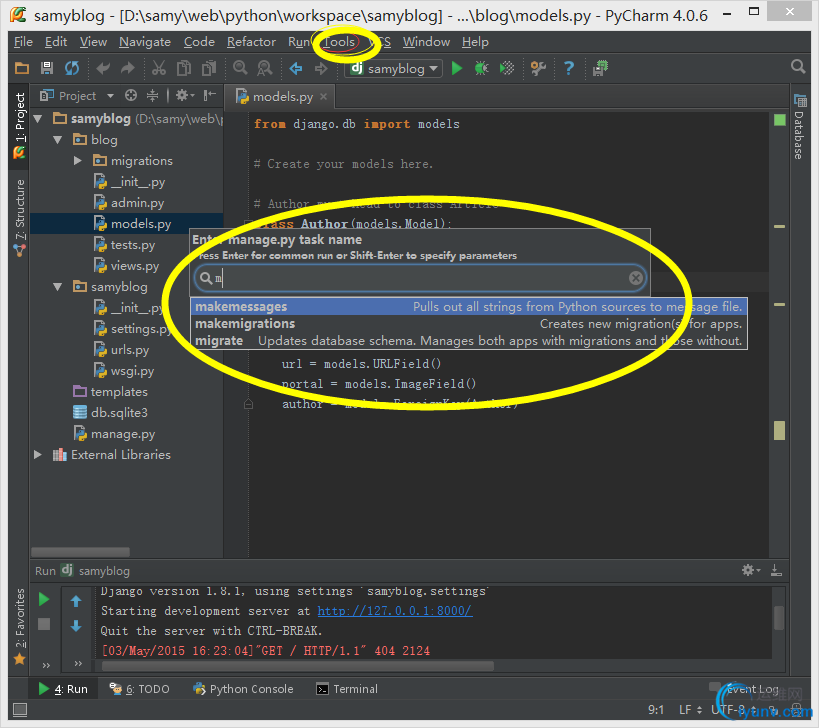The image size is (819, 728).
Task: Start debugging with the bug icon
Action: pyautogui.click(x=481, y=68)
